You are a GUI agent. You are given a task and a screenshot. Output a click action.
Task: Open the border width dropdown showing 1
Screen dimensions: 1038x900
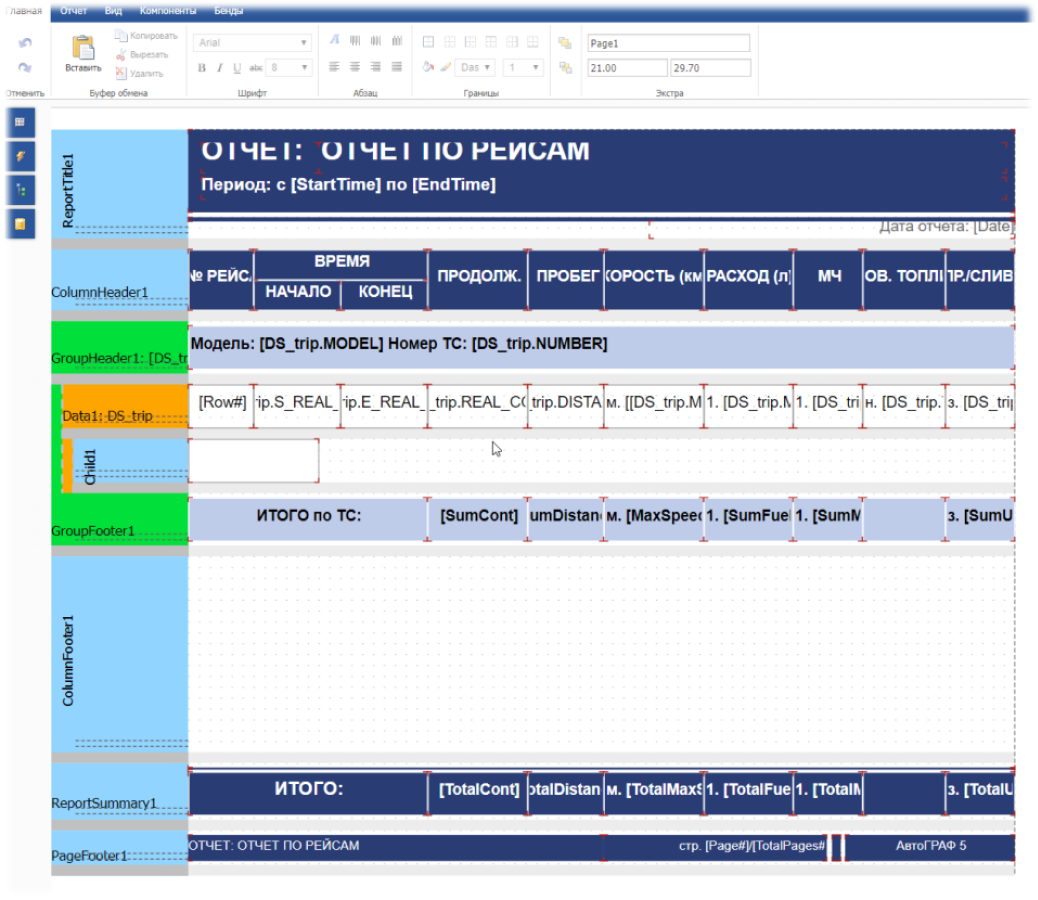pos(523,68)
